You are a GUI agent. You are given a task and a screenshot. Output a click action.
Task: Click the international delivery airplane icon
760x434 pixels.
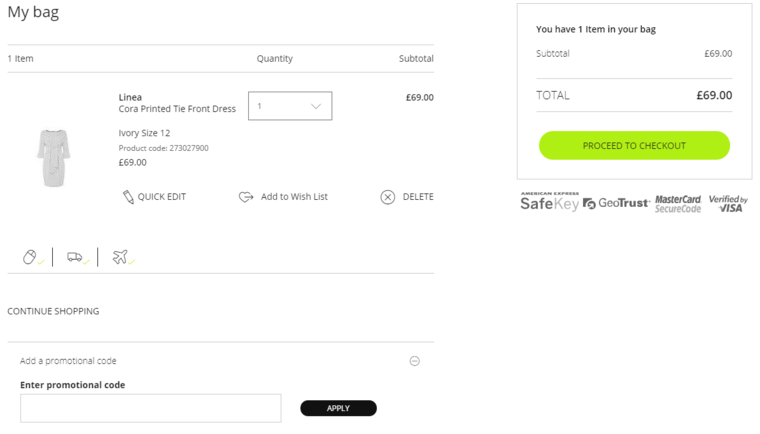pyautogui.click(x=120, y=257)
